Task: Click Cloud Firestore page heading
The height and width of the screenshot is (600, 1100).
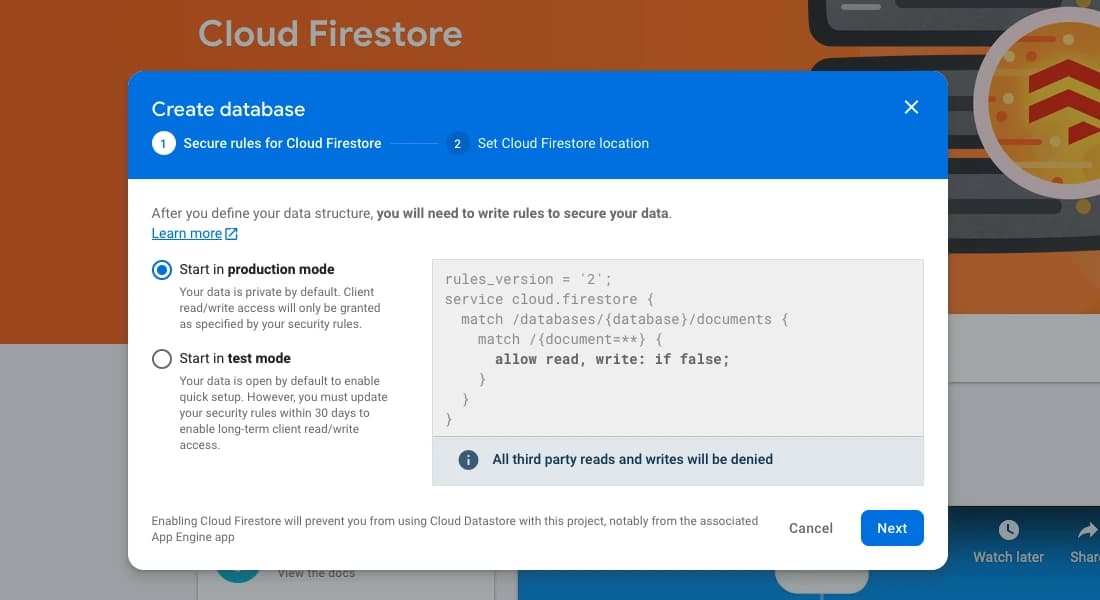Action: point(330,34)
